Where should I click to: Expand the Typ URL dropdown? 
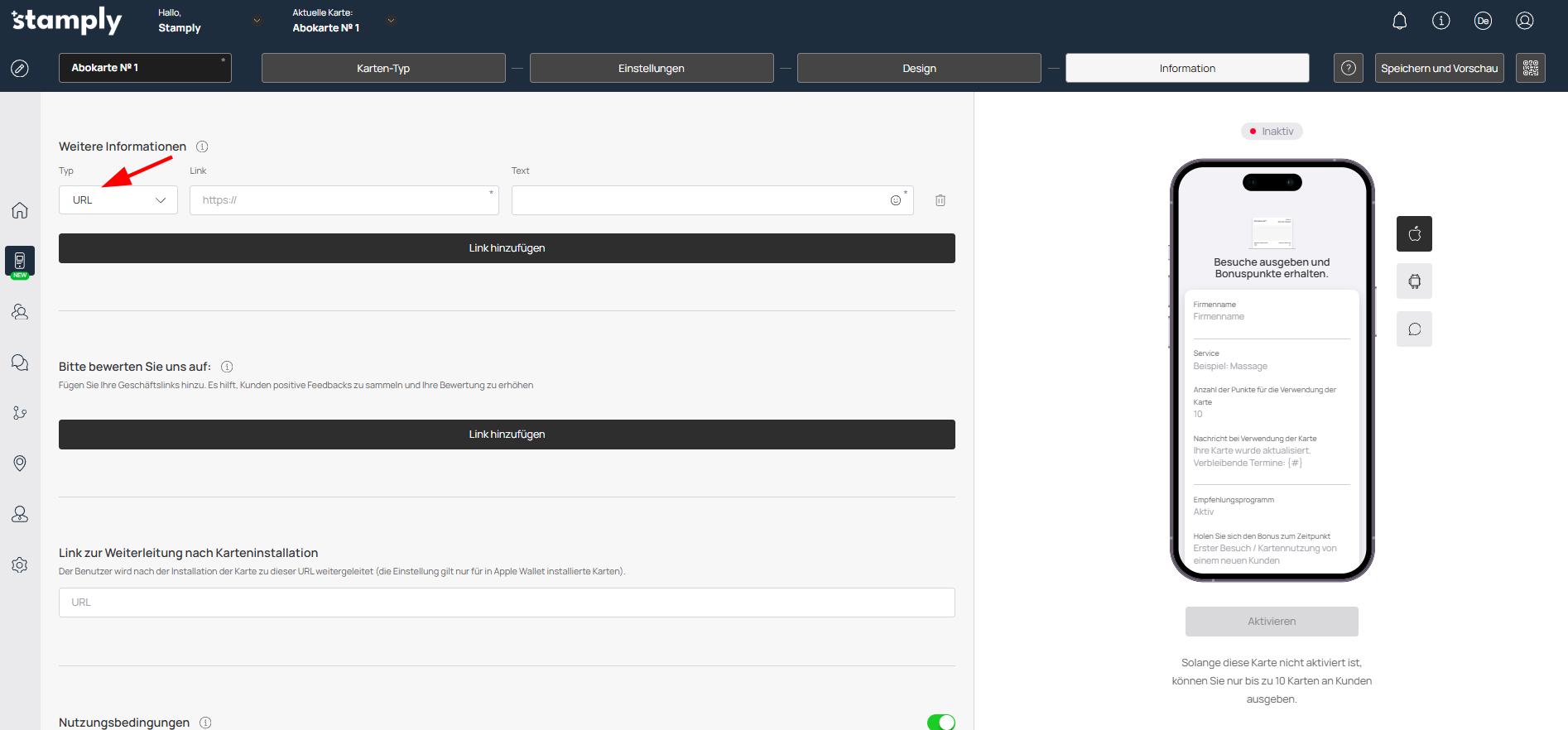coord(118,200)
